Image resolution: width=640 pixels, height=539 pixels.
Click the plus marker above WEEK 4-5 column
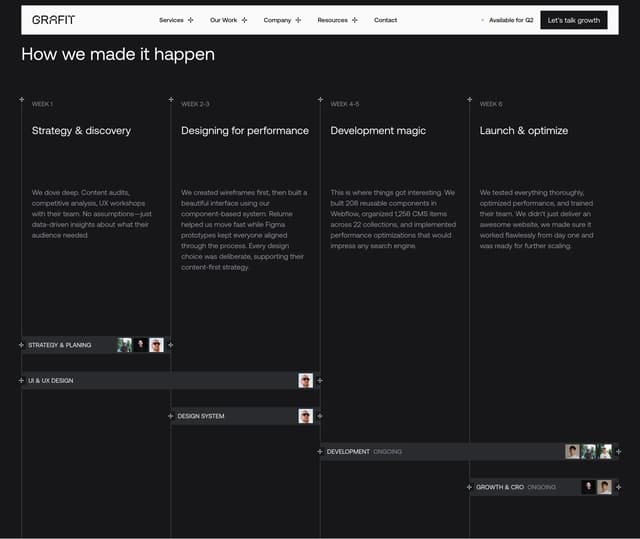320,99
